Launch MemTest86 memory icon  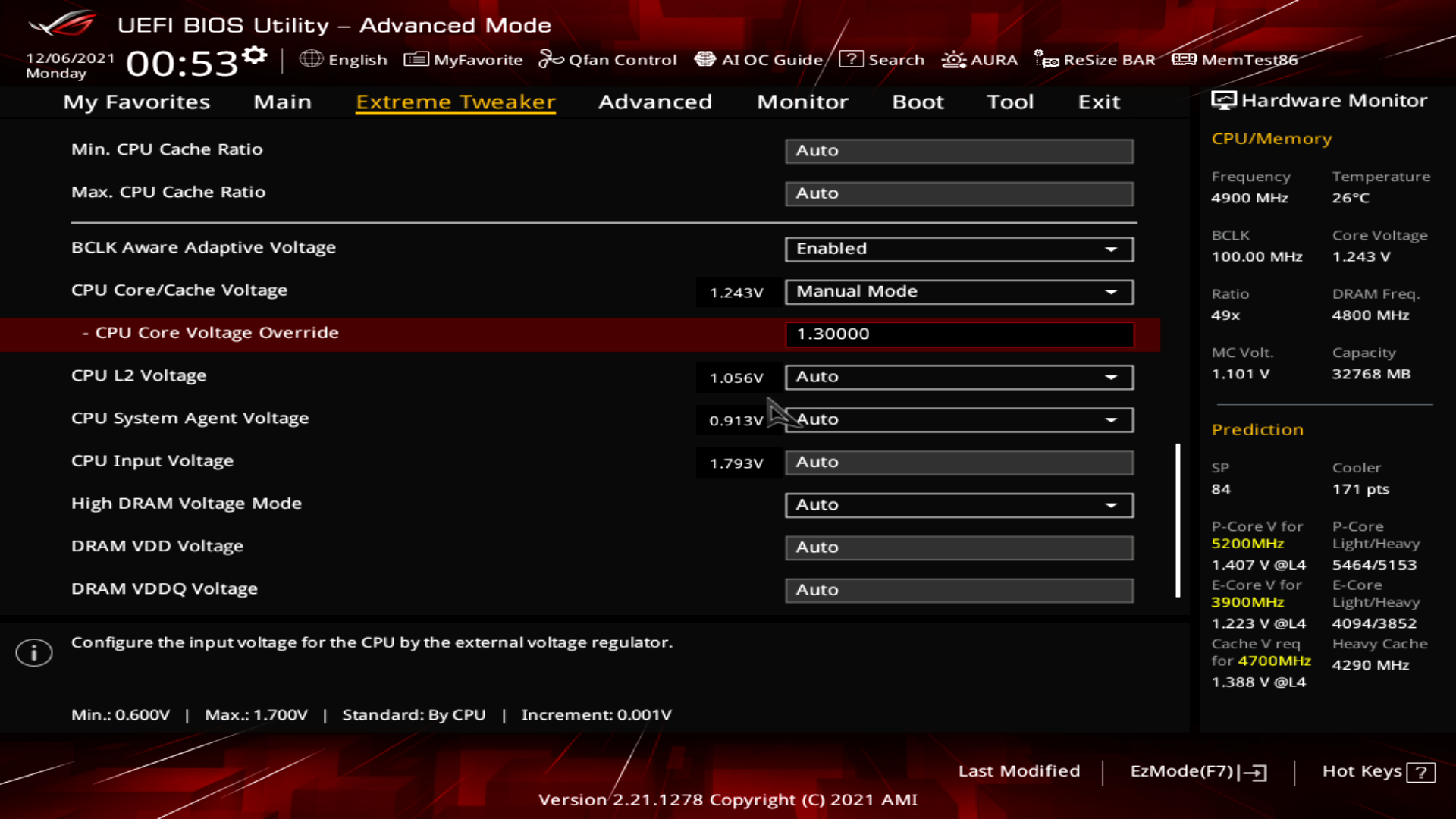pyautogui.click(x=1184, y=59)
